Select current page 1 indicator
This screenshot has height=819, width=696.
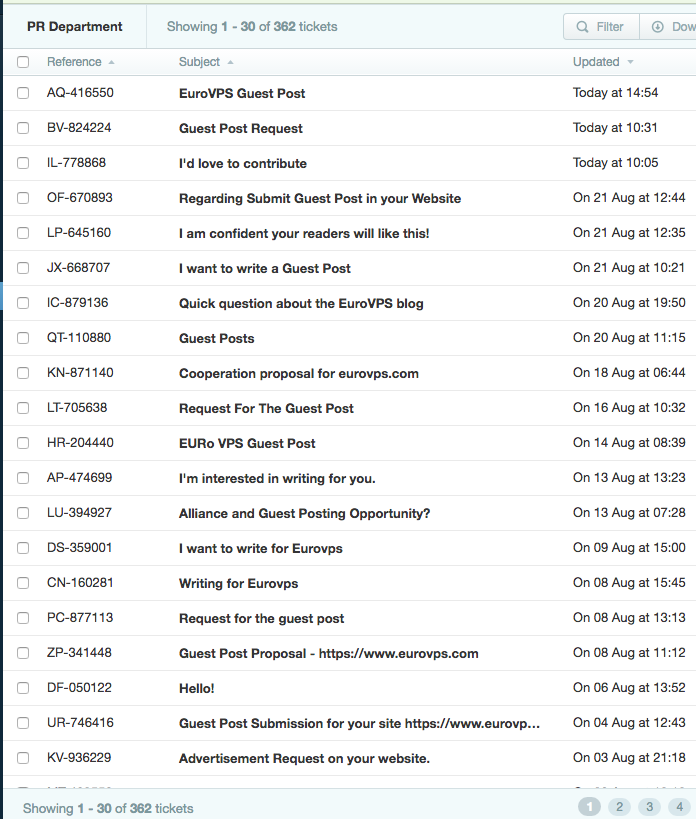pyautogui.click(x=589, y=807)
